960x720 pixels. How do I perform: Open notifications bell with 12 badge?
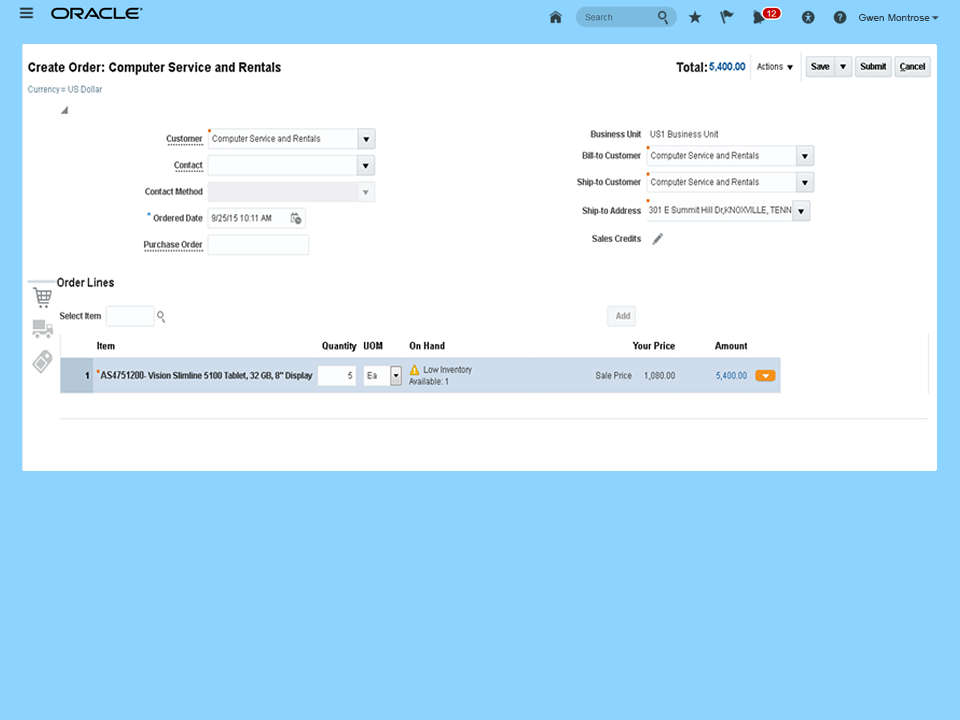pos(765,16)
